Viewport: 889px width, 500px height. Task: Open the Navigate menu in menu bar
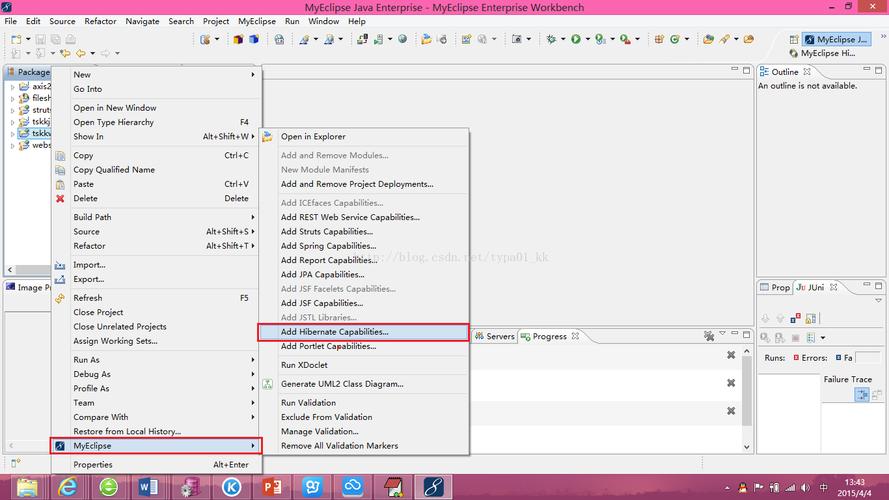[142, 21]
